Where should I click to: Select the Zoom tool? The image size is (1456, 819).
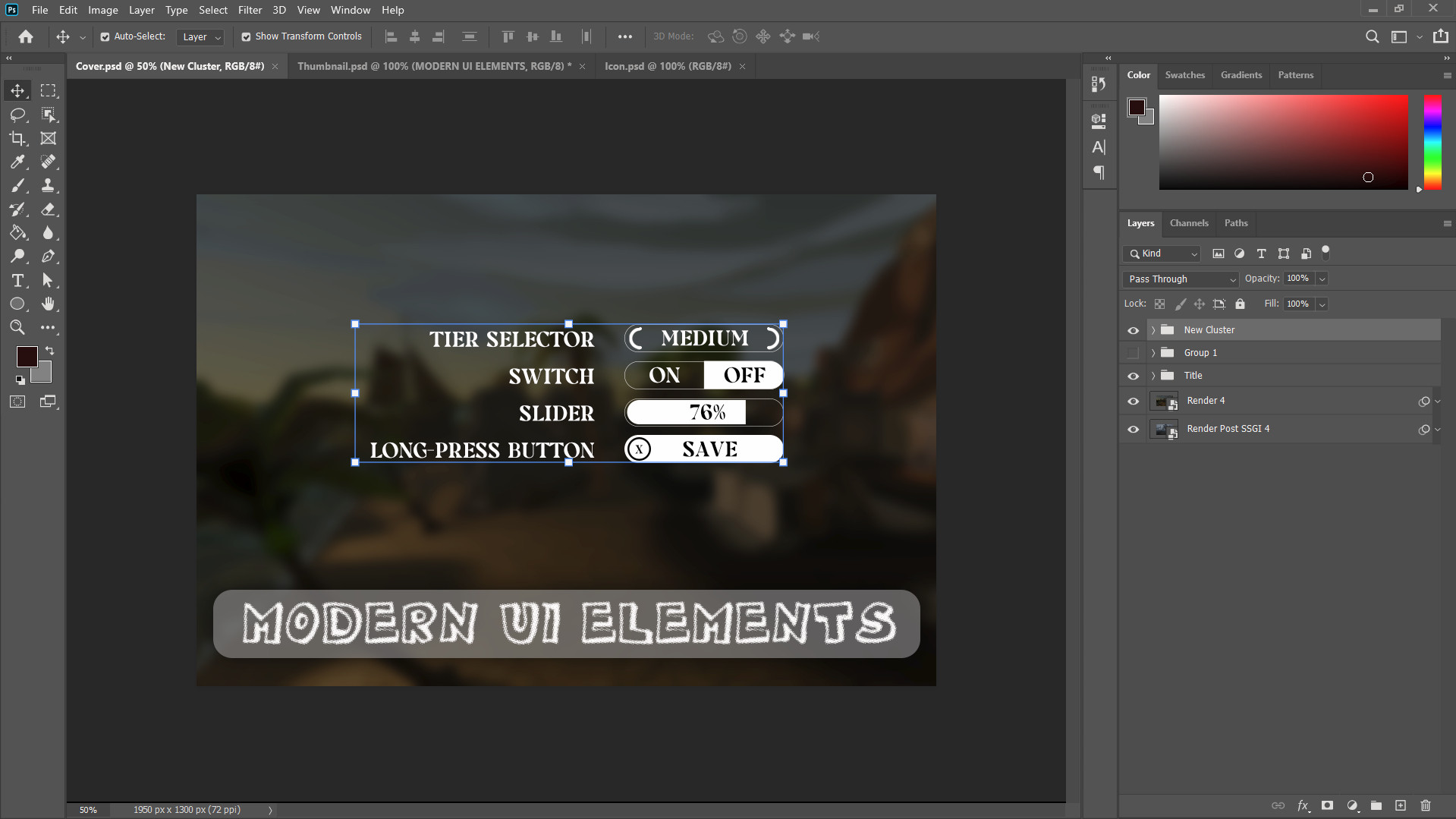[x=17, y=328]
